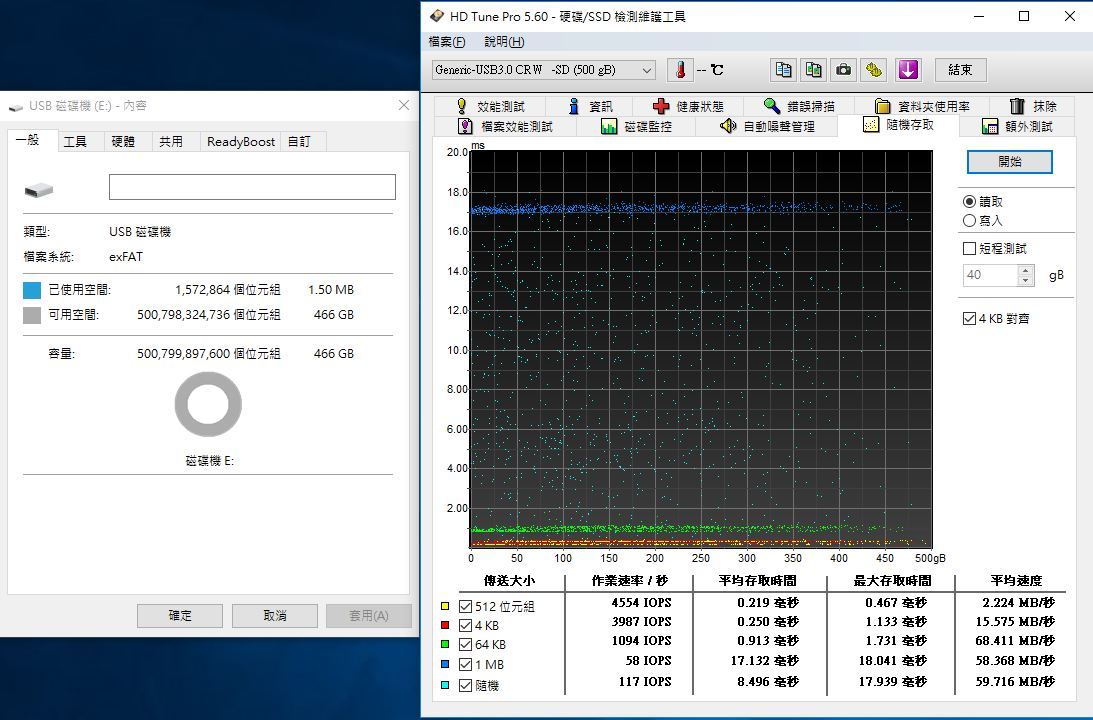Increase the short stroke gB spinner value
This screenshot has height=720, width=1093.
(1025, 270)
